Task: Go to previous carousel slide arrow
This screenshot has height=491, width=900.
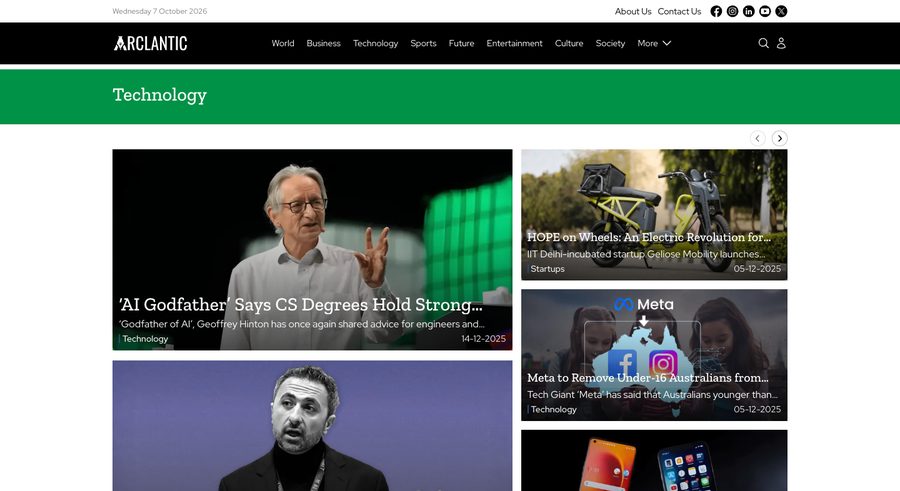Action: coord(758,138)
